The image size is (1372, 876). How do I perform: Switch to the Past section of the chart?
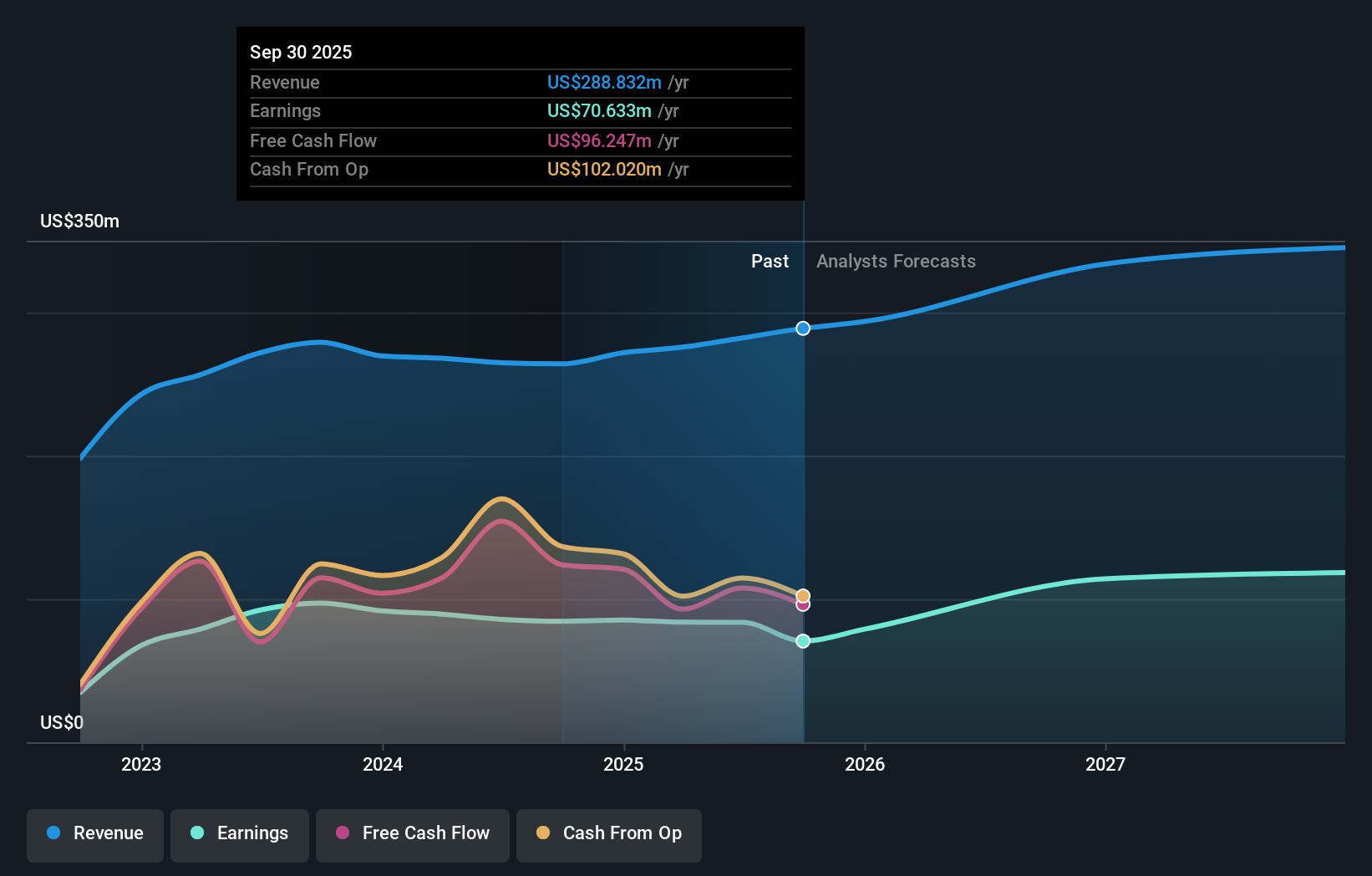(770, 261)
